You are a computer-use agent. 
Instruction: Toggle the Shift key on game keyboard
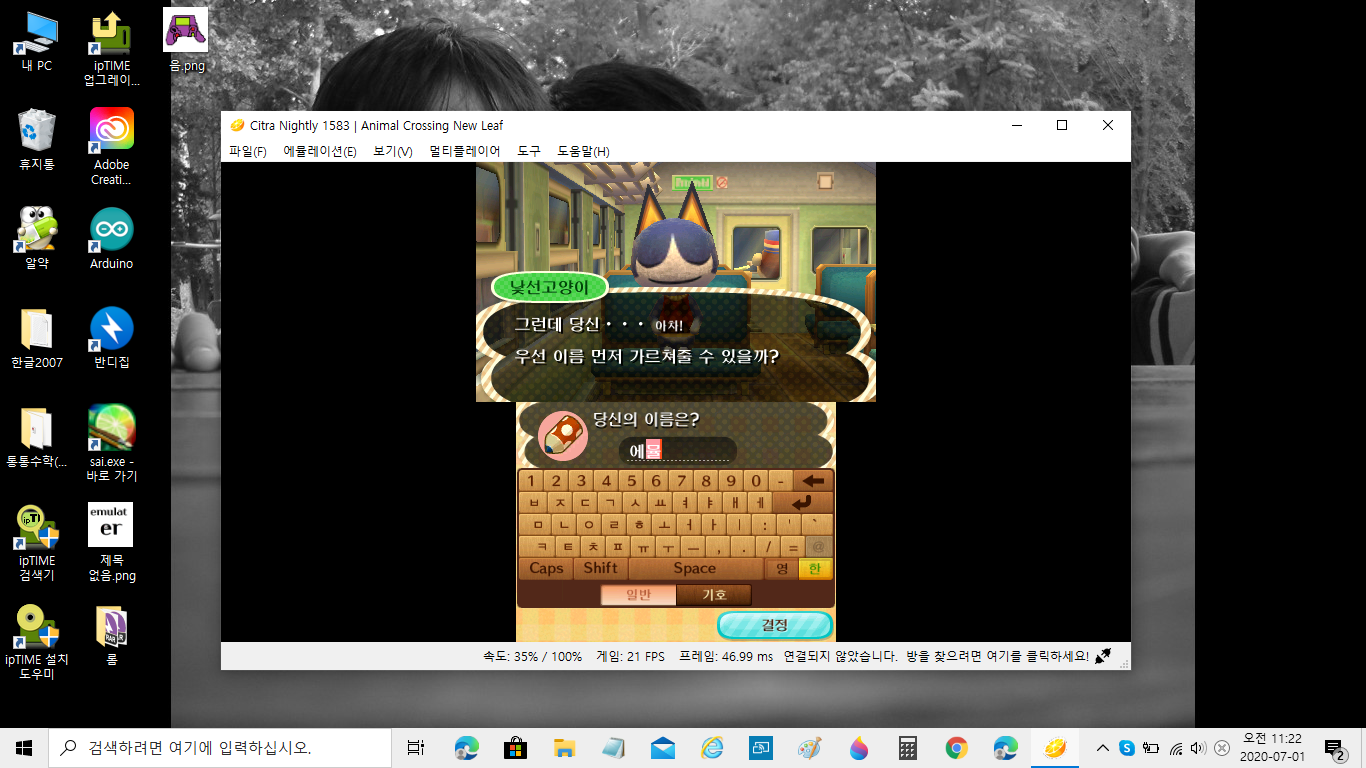(x=600, y=568)
